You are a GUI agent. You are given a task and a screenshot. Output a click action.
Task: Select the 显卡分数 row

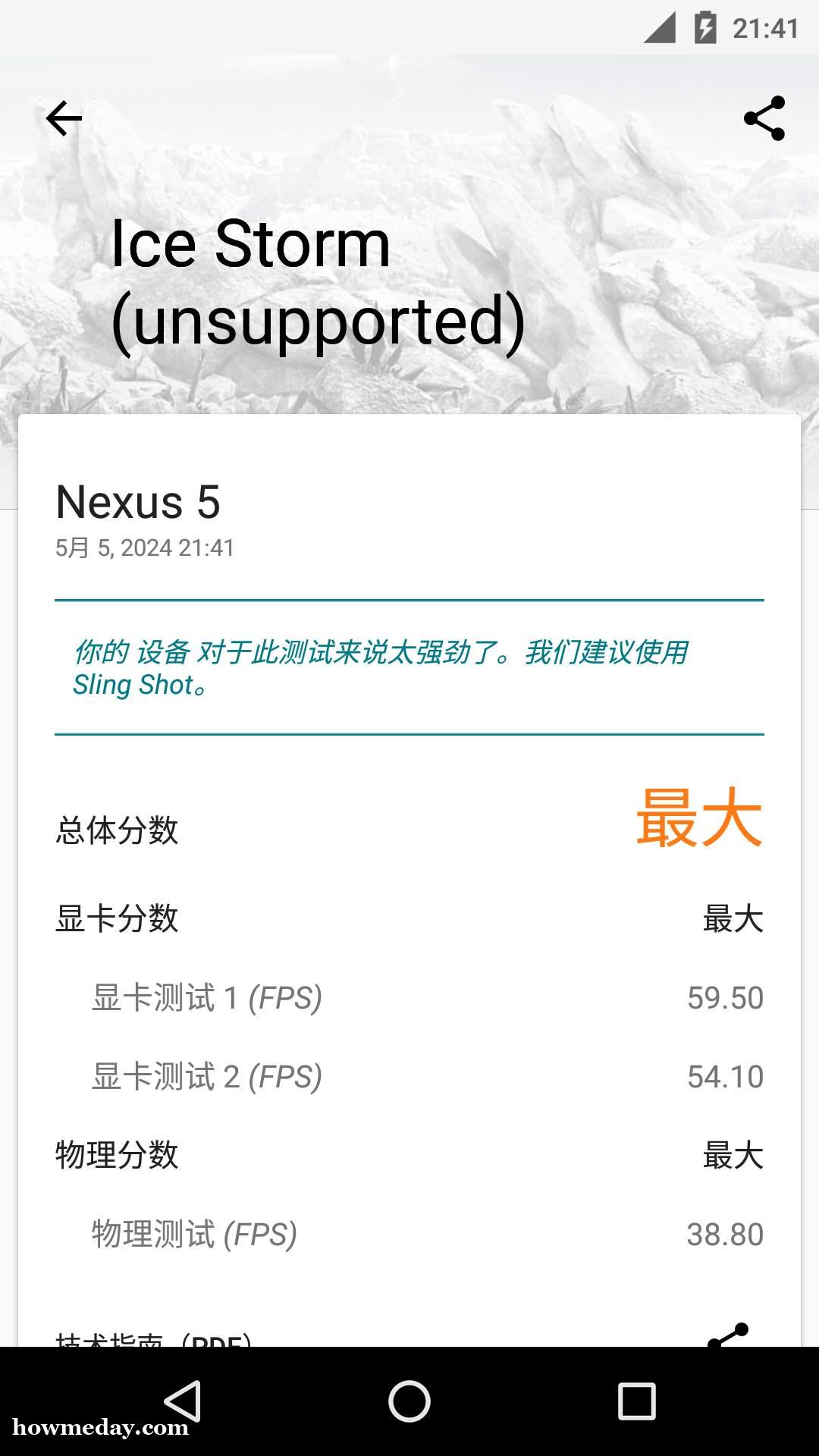coord(409,919)
